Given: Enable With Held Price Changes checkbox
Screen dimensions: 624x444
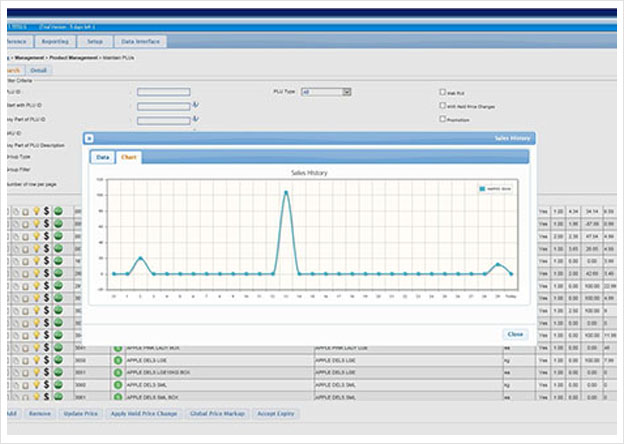Looking at the screenshot, I should (x=443, y=105).
